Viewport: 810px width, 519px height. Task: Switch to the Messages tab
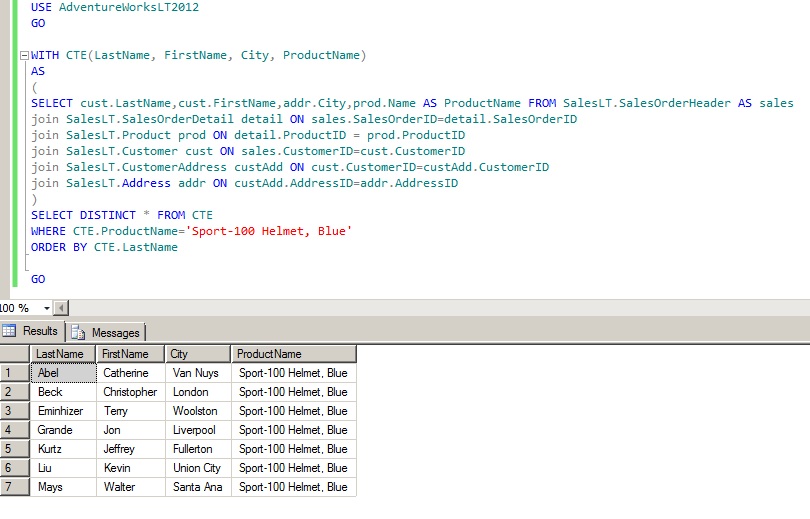point(106,333)
